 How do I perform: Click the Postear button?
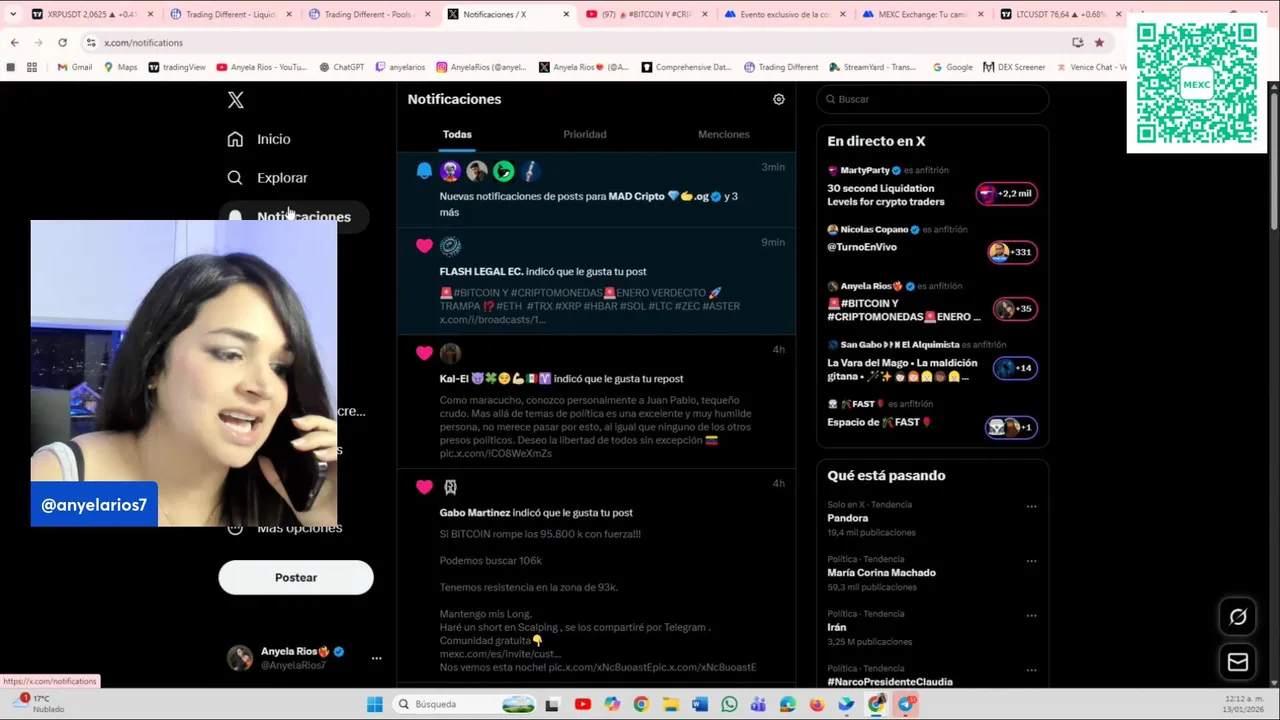pos(296,577)
